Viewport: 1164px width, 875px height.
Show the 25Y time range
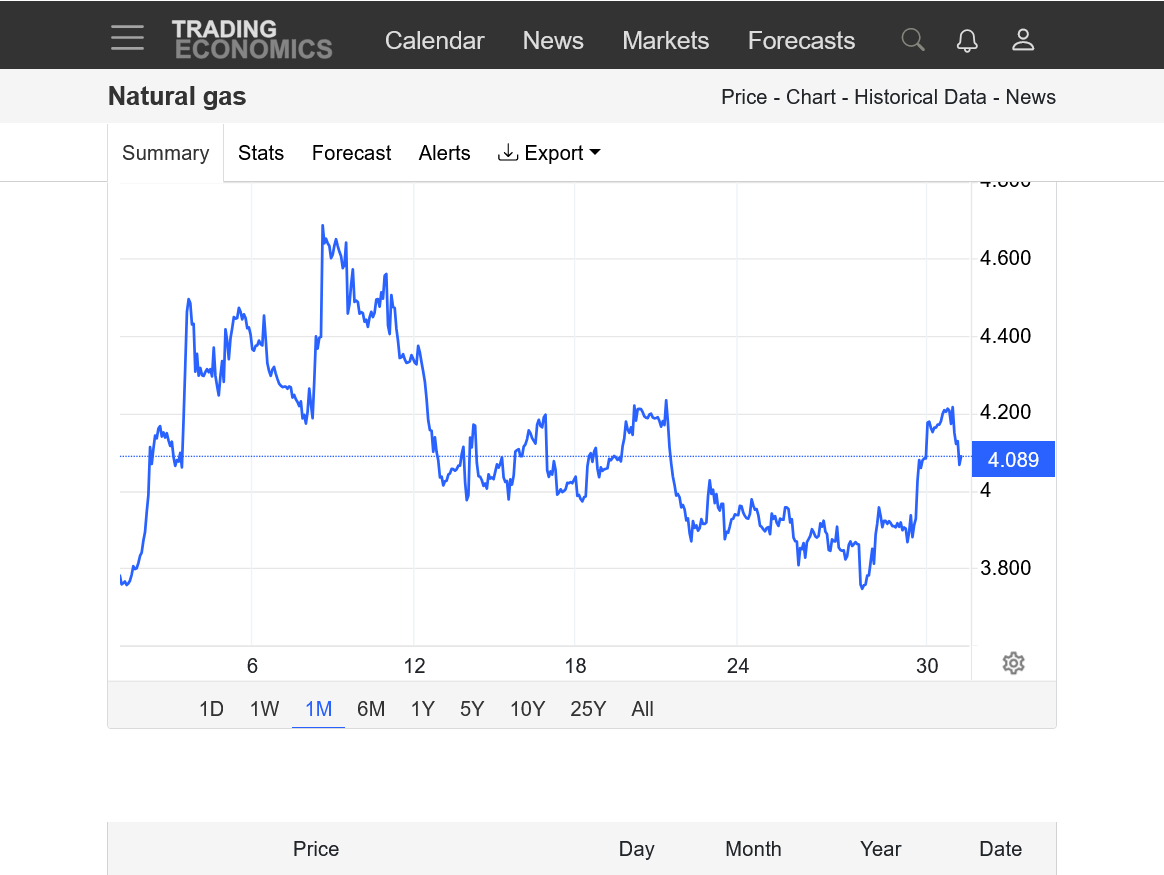[x=588, y=709]
